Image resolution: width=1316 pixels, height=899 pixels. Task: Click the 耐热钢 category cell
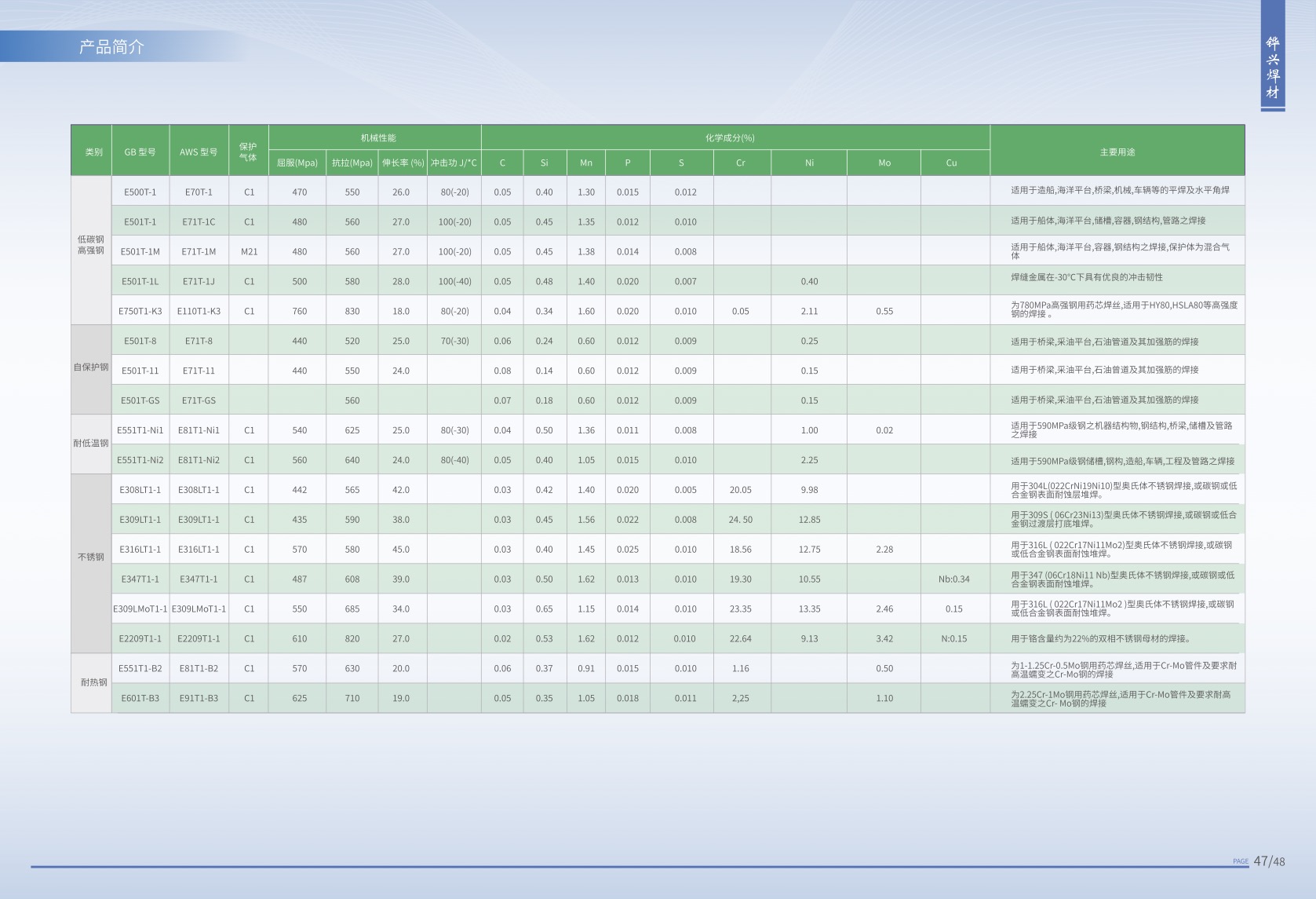coord(93,682)
